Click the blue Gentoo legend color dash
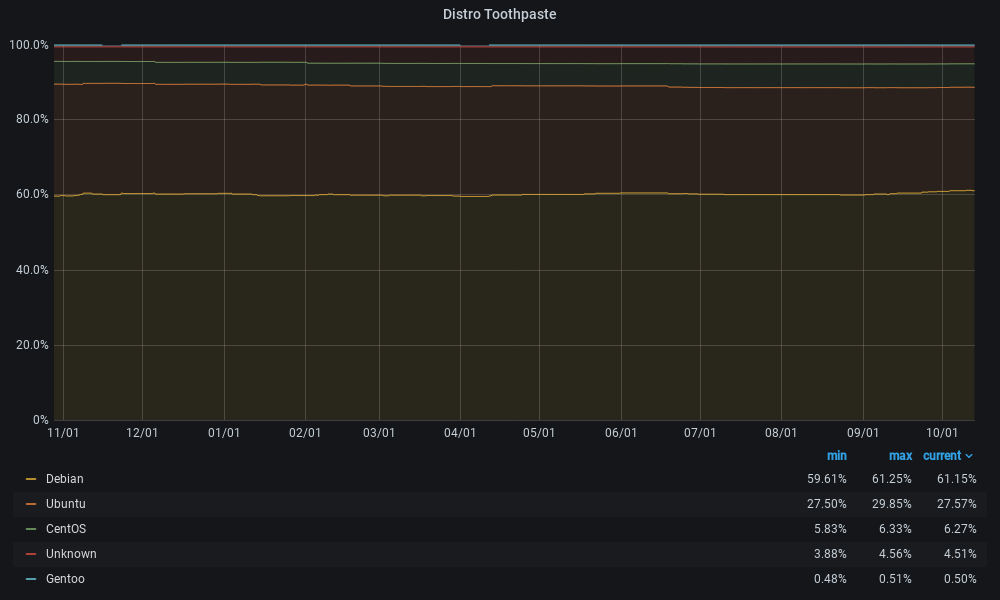 (31, 579)
